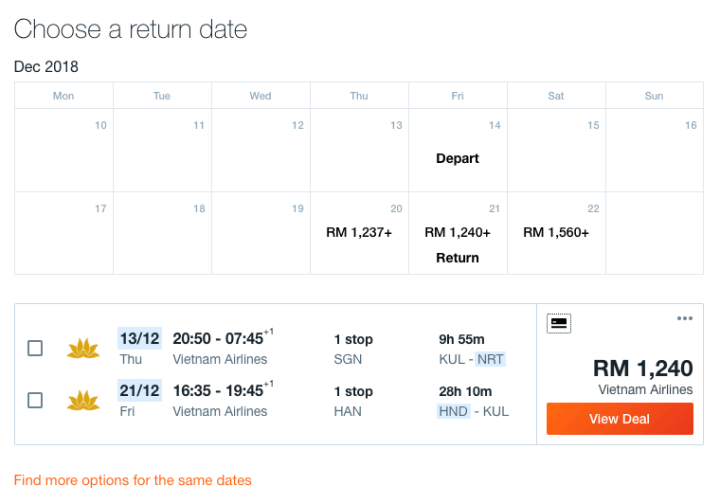Image resolution: width=720 pixels, height=504 pixels.
Task: Open the three-dot more options menu
Action: (684, 319)
